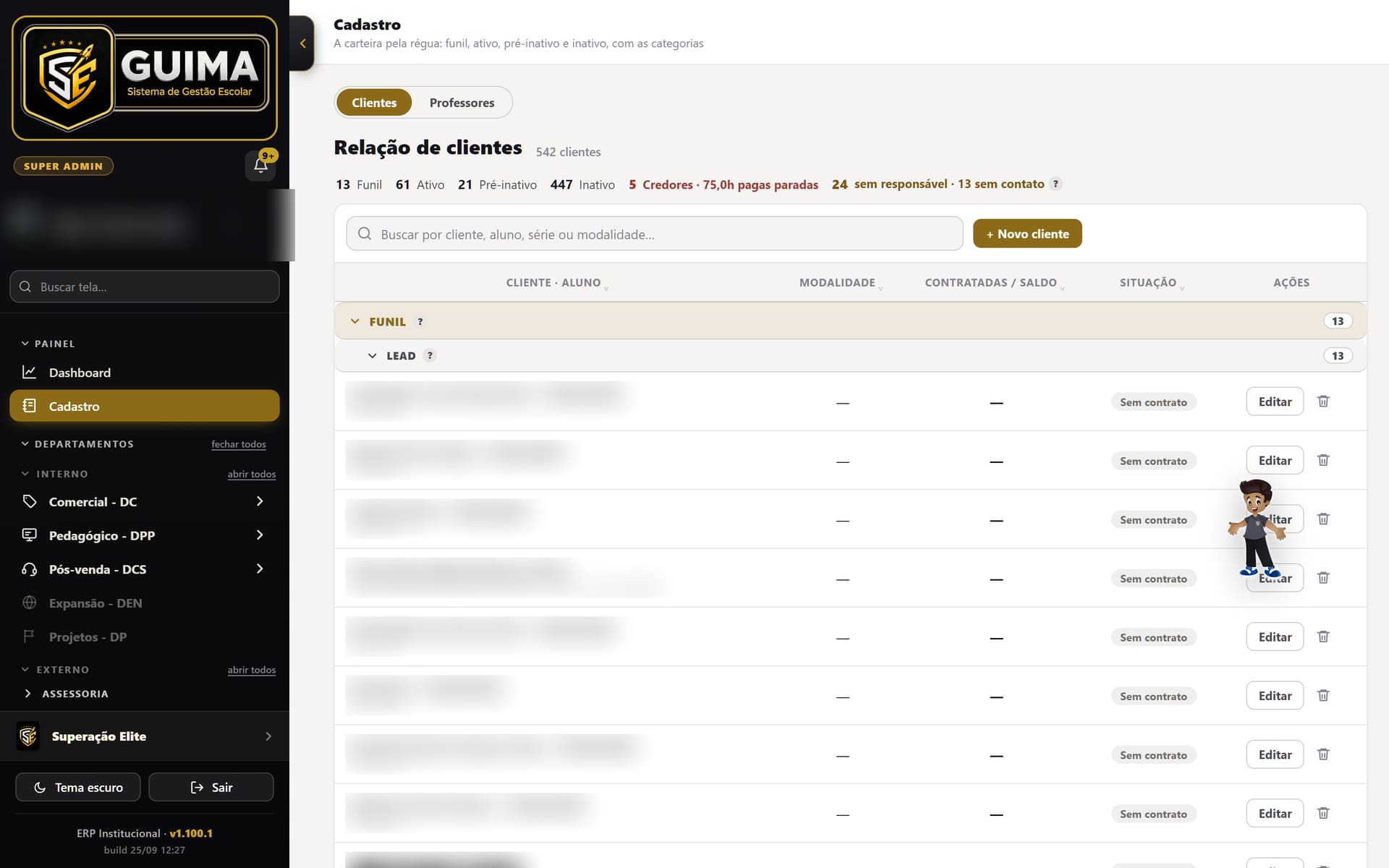
Task: Click the Projetos - DP item
Action: click(145, 637)
